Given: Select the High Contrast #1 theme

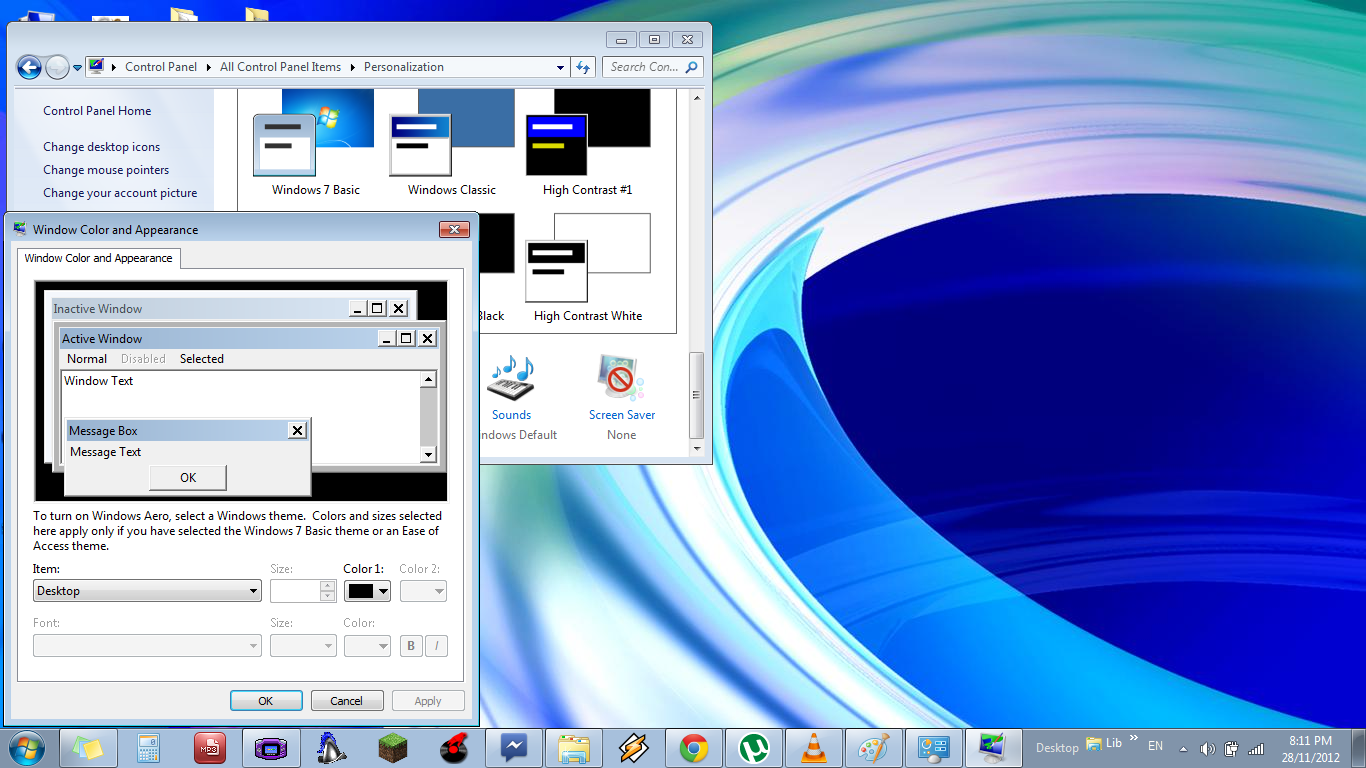Looking at the screenshot, I should tap(588, 143).
